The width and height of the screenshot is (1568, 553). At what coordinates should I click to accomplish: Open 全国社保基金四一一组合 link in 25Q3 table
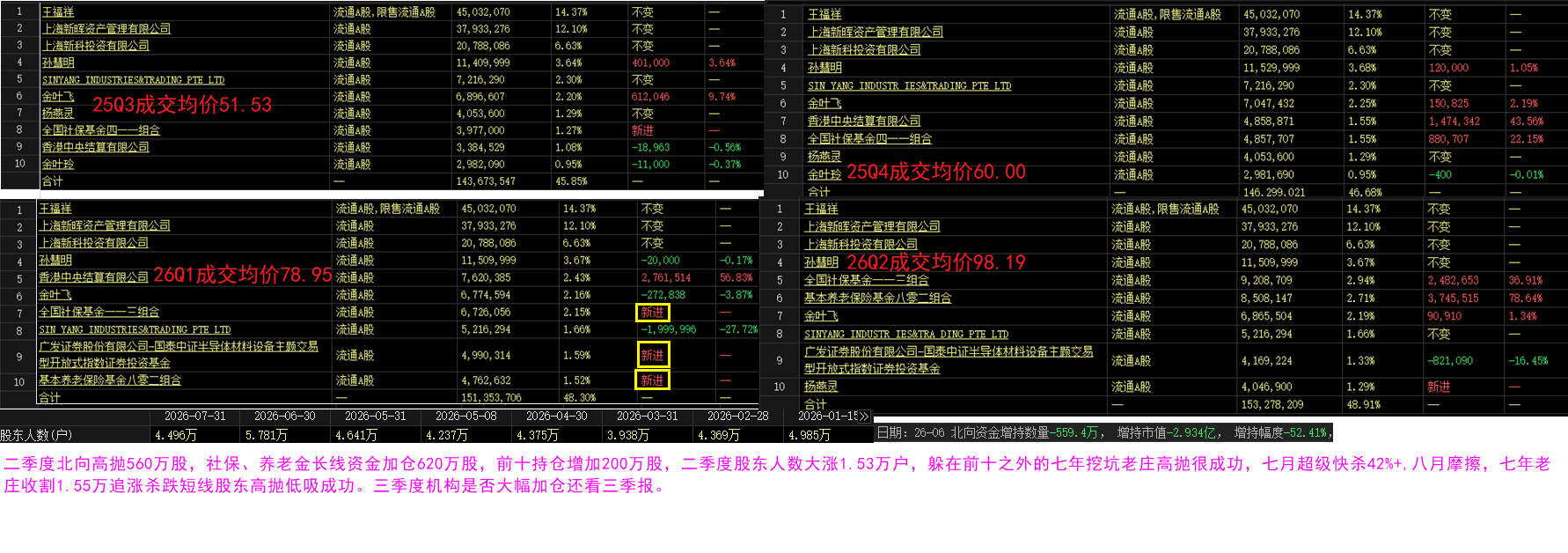pos(101,130)
